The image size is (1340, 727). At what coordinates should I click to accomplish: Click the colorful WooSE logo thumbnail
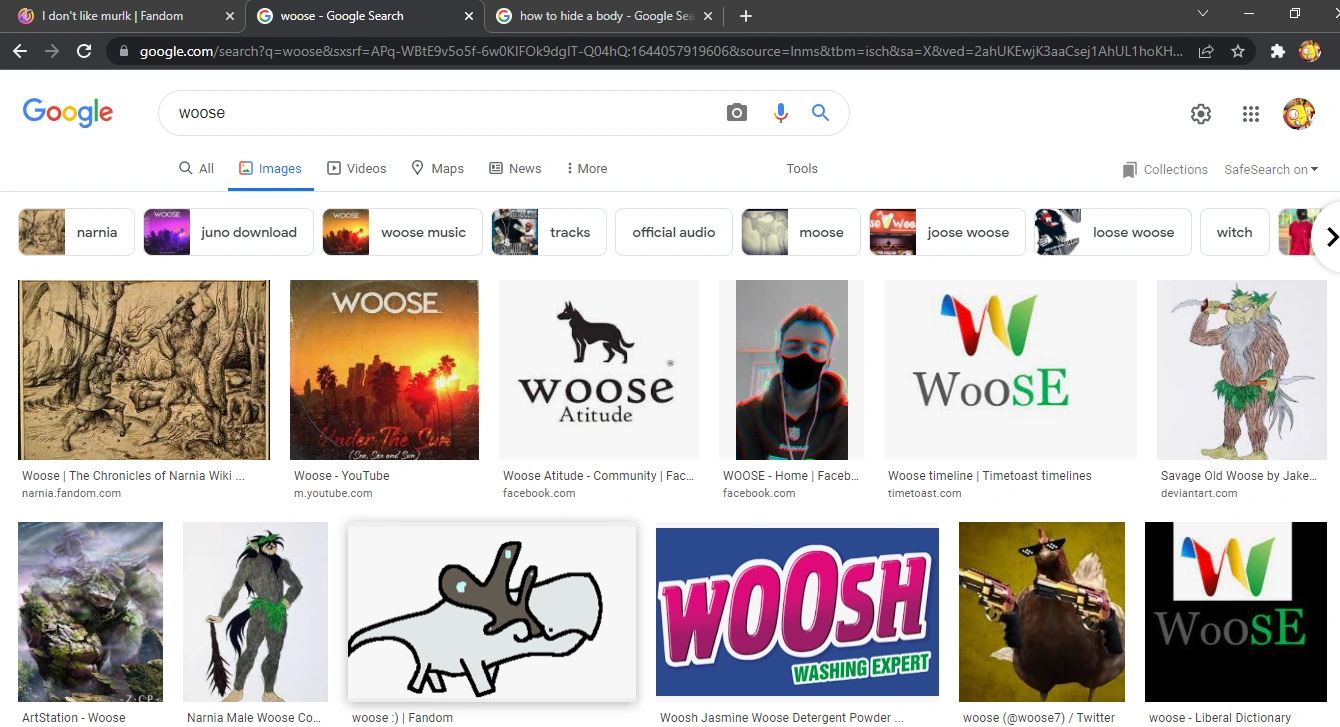pyautogui.click(x=1009, y=369)
